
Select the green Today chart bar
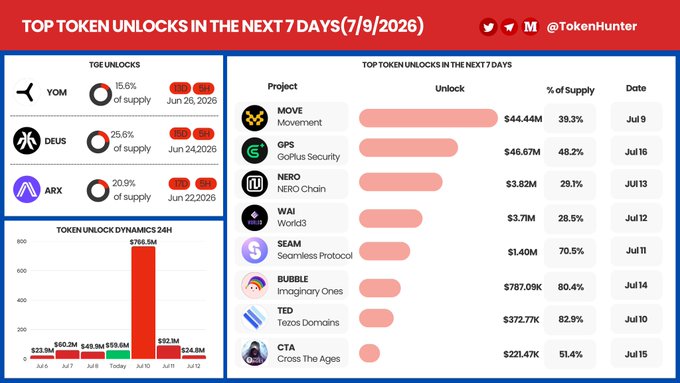118,354
